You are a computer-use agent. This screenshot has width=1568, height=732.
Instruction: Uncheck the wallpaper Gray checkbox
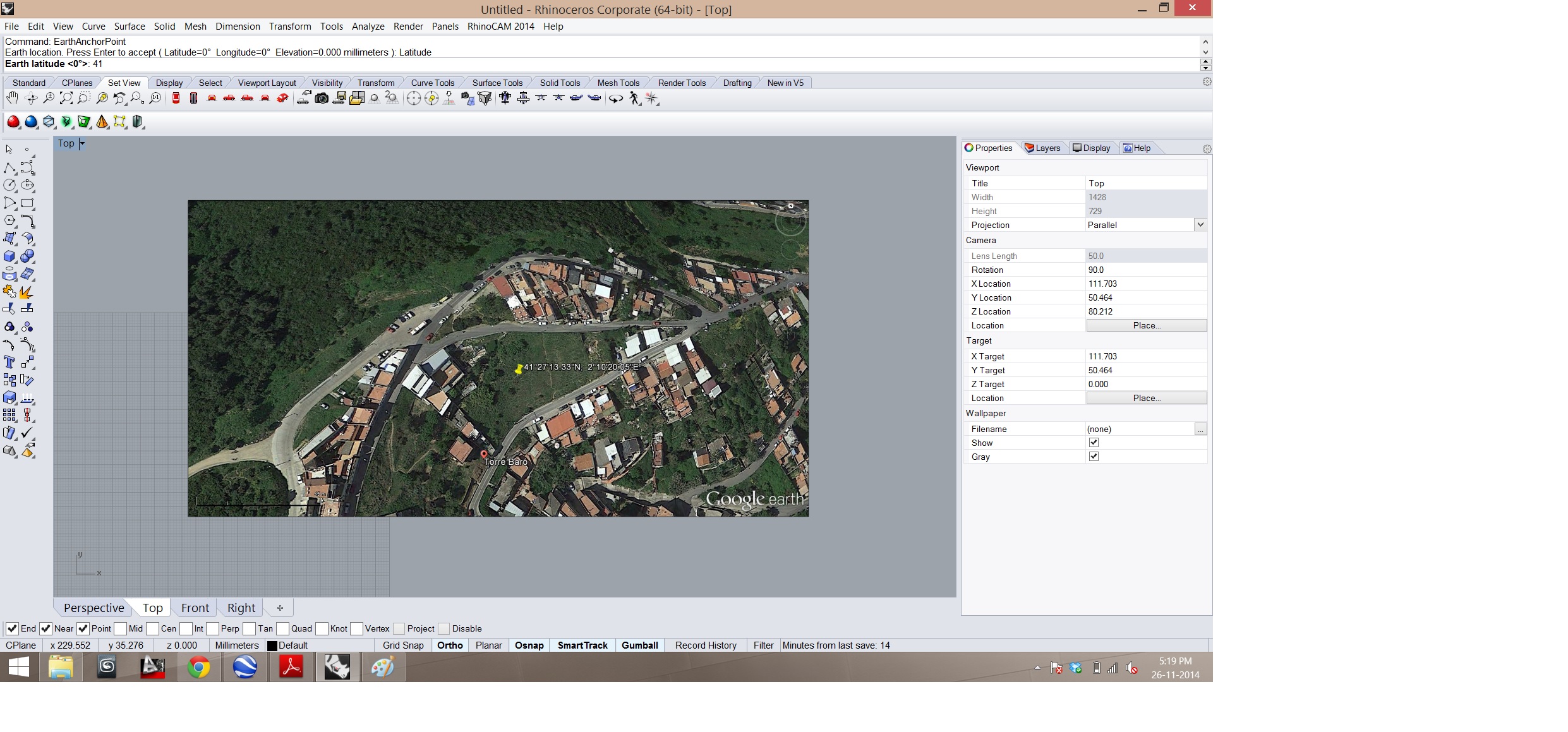click(1094, 457)
